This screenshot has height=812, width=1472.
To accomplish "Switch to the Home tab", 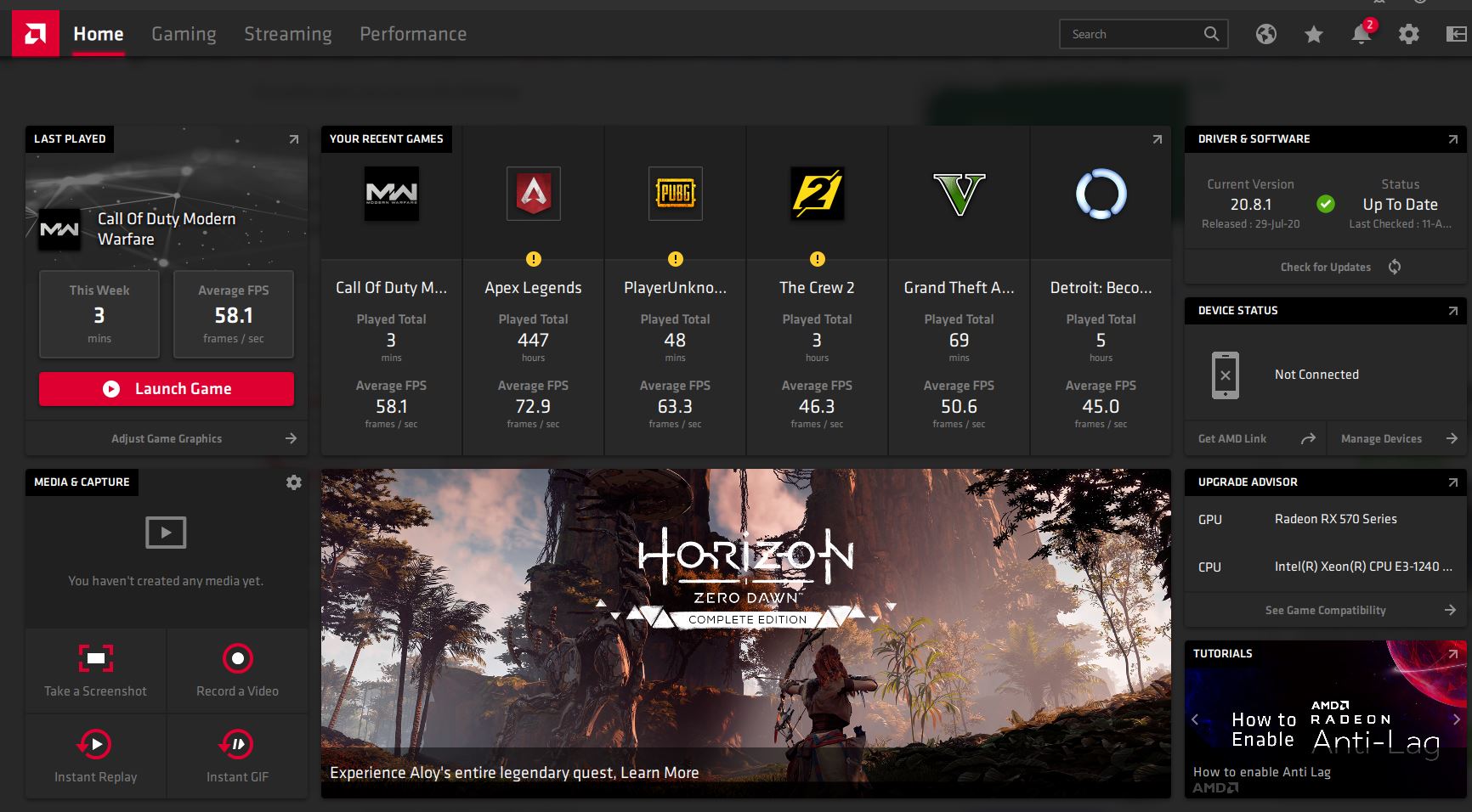I will pos(99,34).
